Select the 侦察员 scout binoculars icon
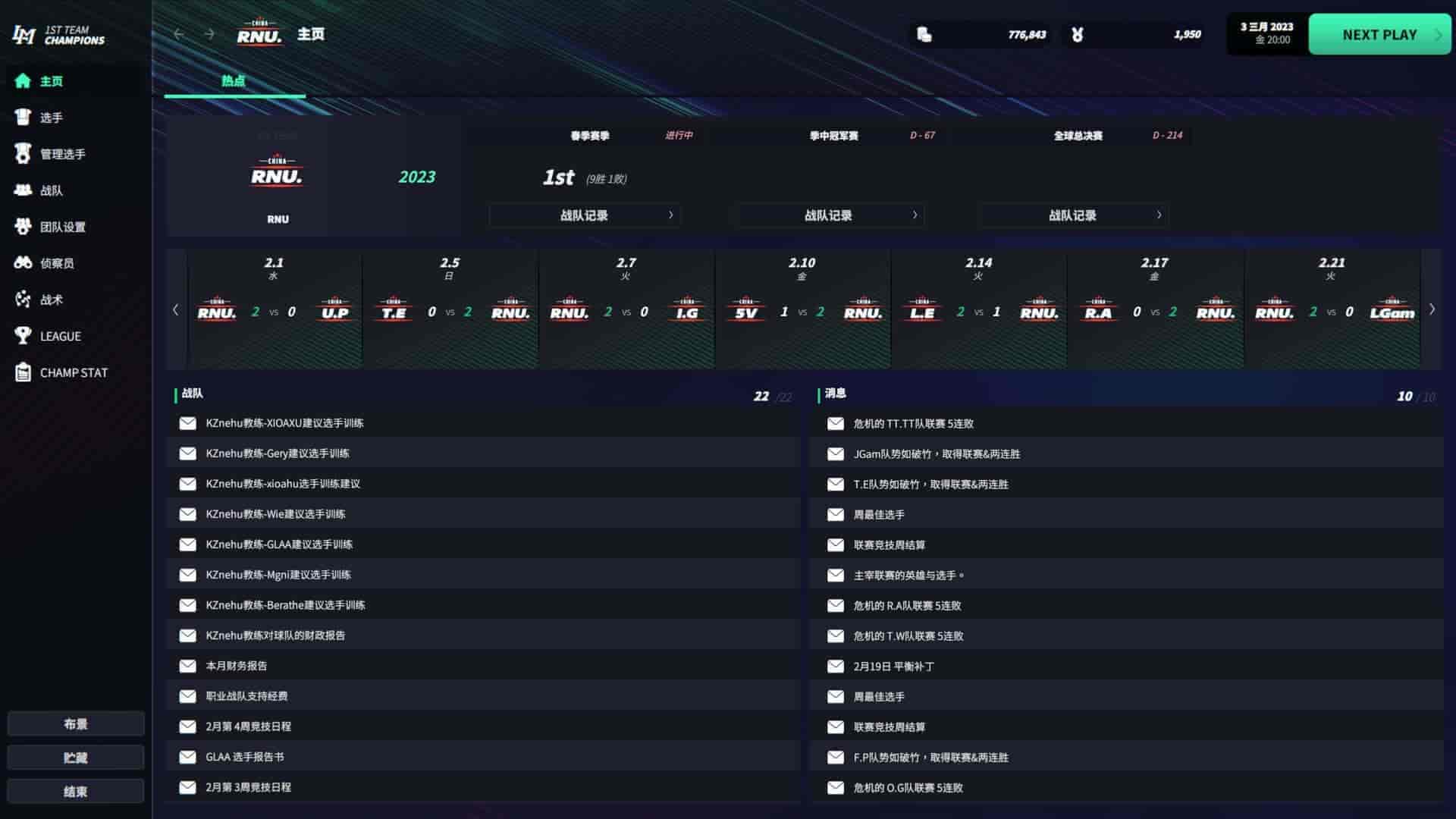 point(24,263)
